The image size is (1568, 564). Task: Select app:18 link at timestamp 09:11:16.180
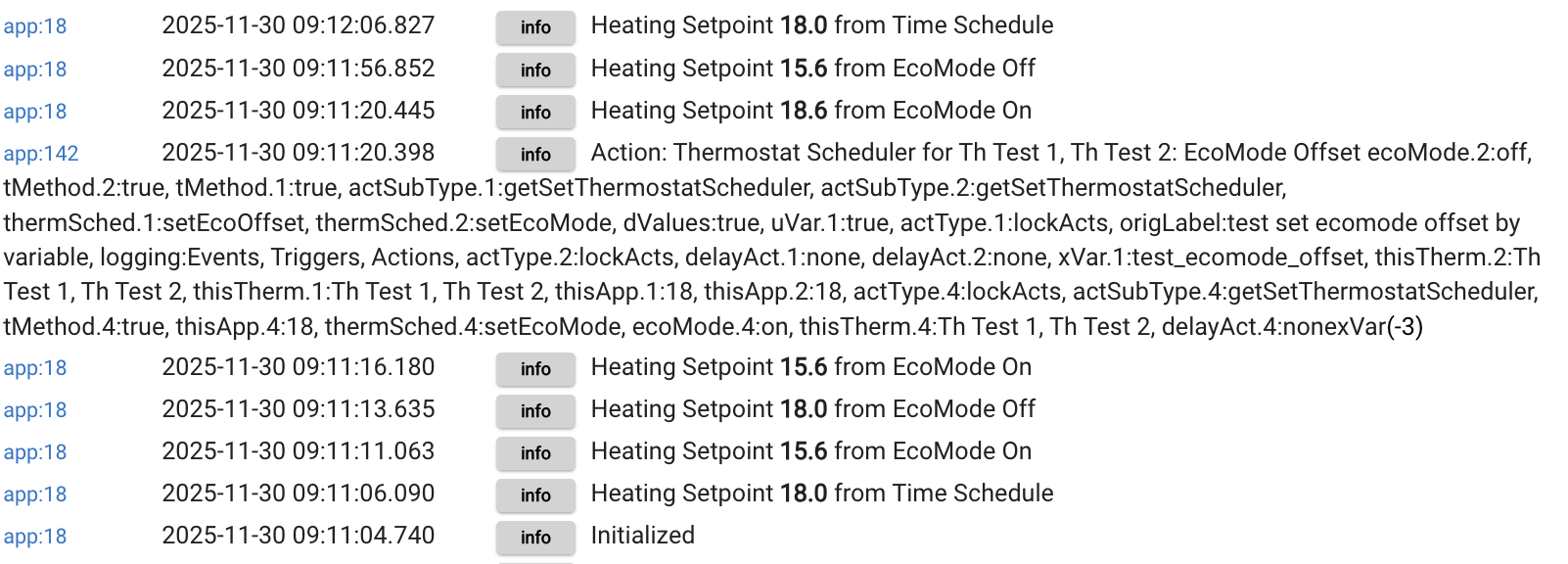[35, 368]
